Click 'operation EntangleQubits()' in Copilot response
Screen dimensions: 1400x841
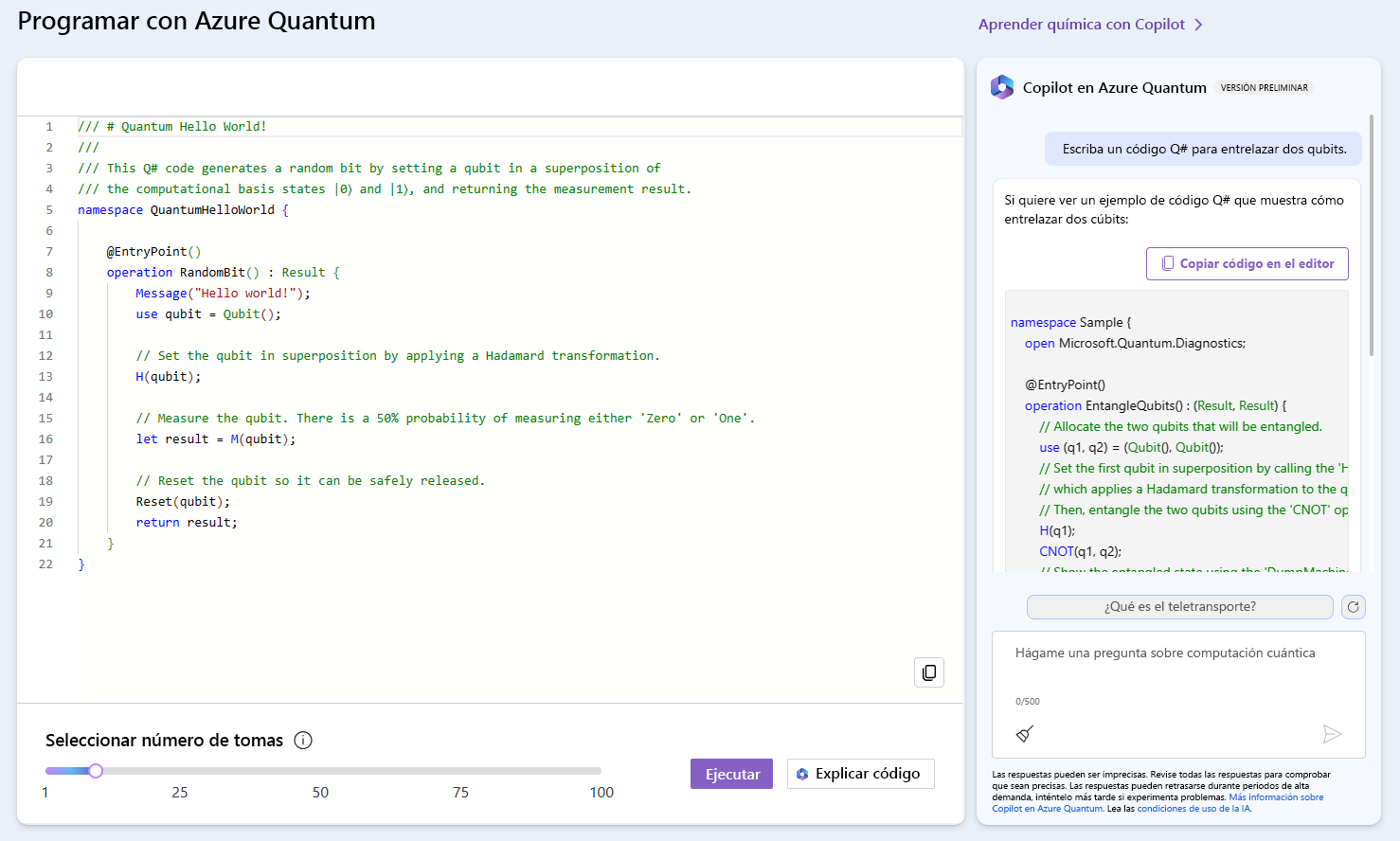click(x=1156, y=405)
